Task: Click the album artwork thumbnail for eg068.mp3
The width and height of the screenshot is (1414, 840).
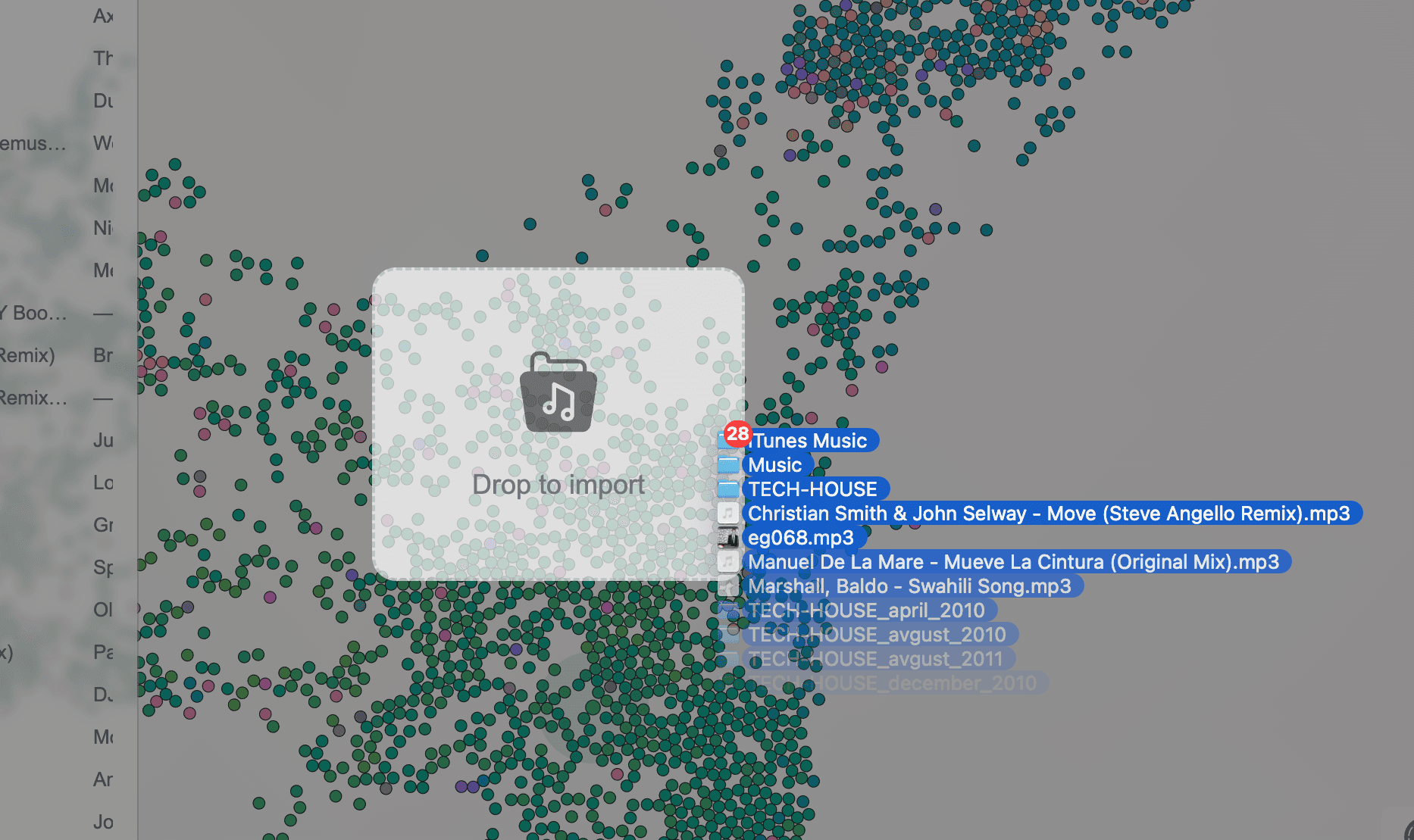Action: click(x=728, y=538)
